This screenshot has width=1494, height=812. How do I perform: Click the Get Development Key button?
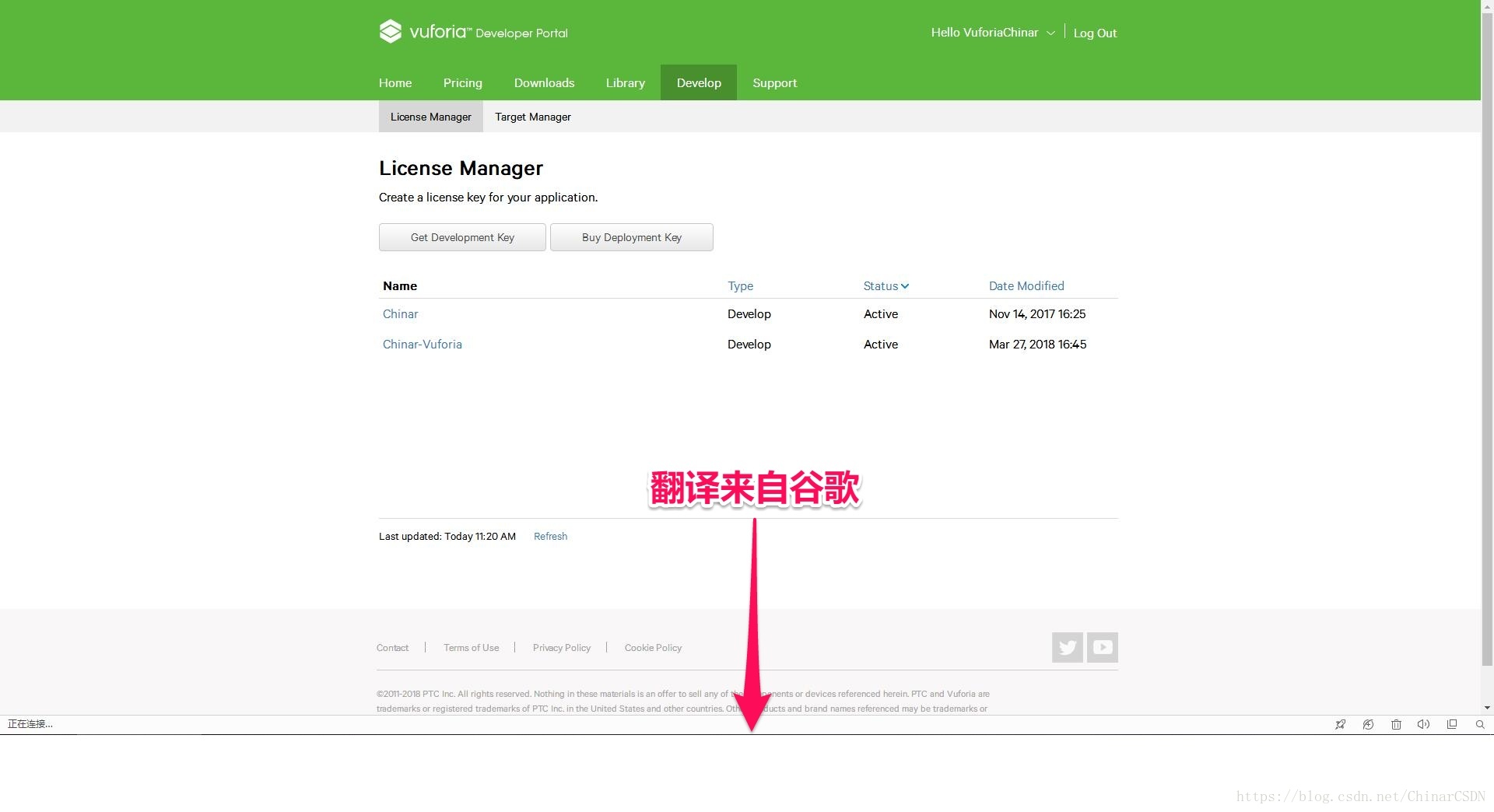(462, 237)
